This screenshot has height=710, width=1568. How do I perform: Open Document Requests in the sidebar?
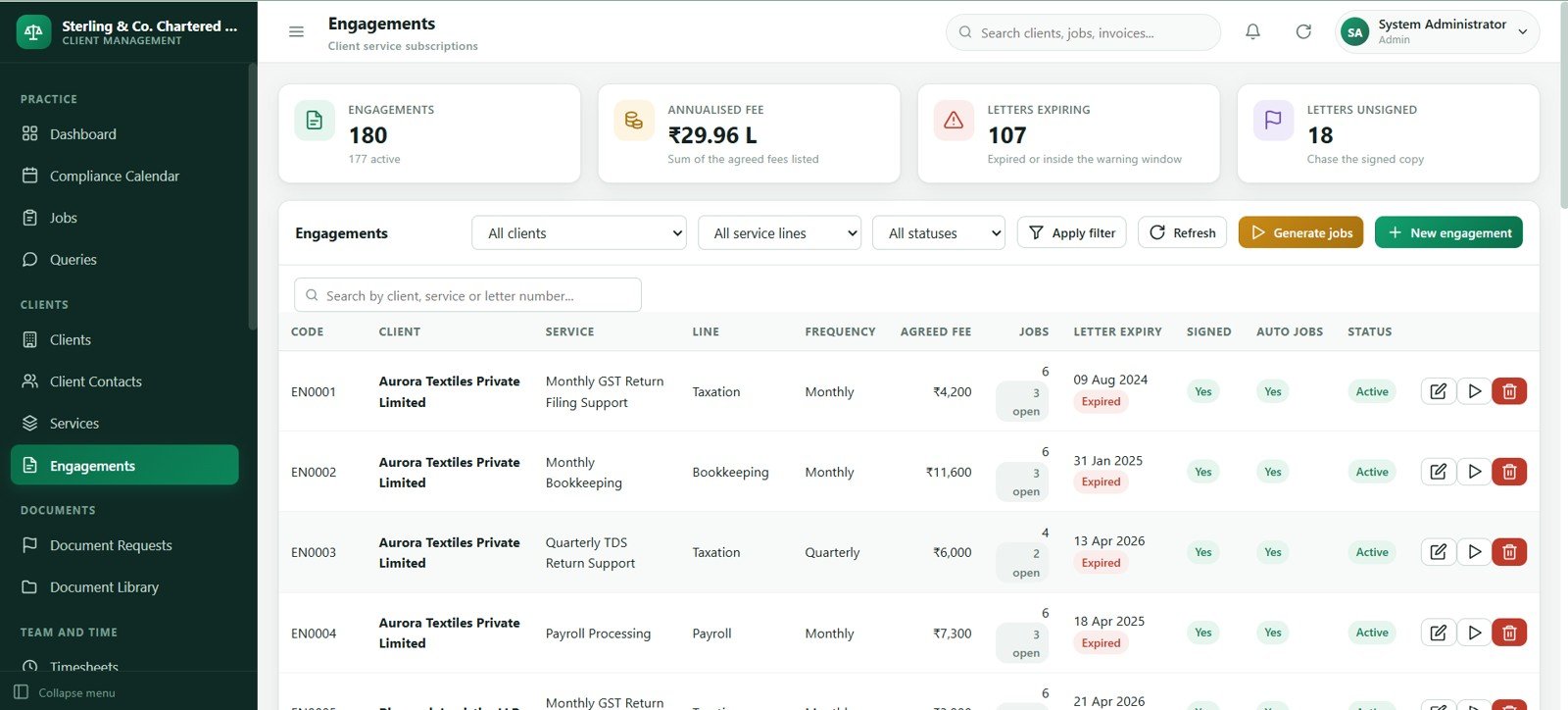click(x=124, y=545)
